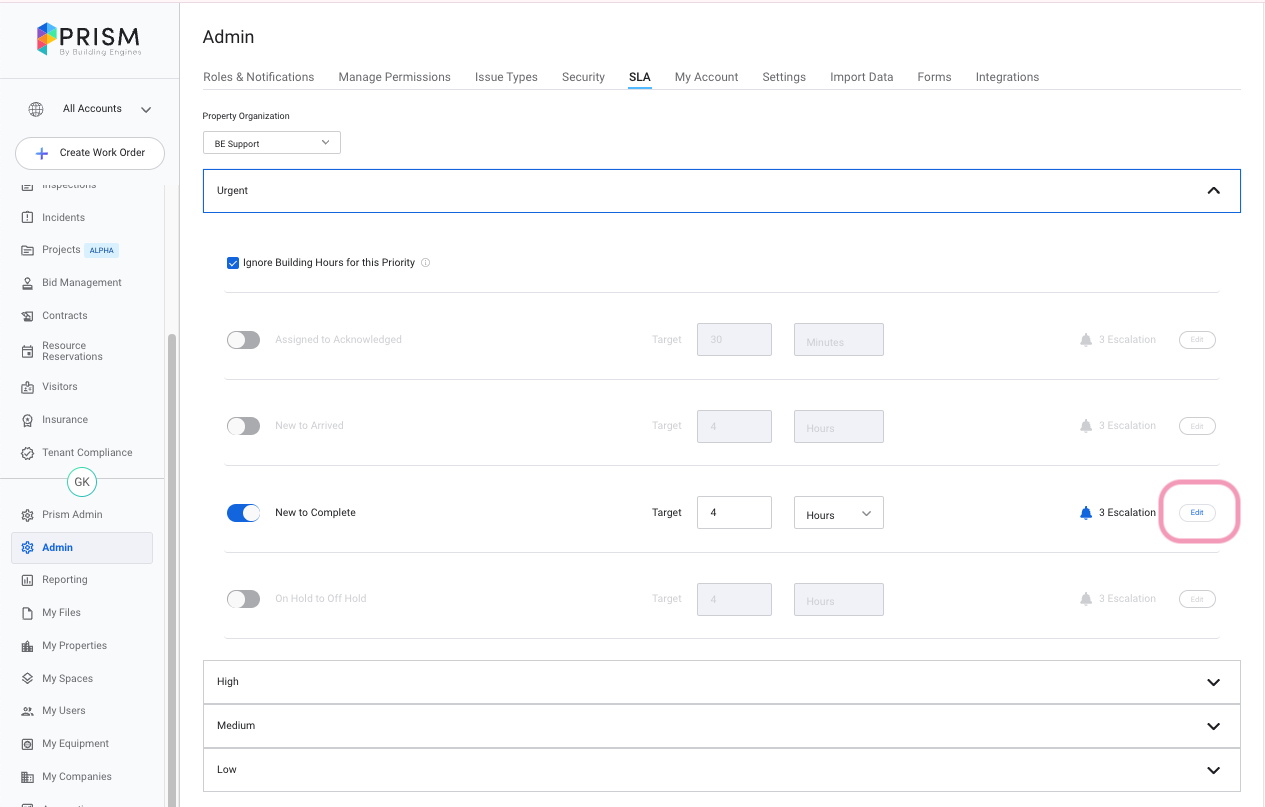Switch to the Issue Types tab
Image resolution: width=1265 pixels, height=807 pixels.
(x=506, y=77)
